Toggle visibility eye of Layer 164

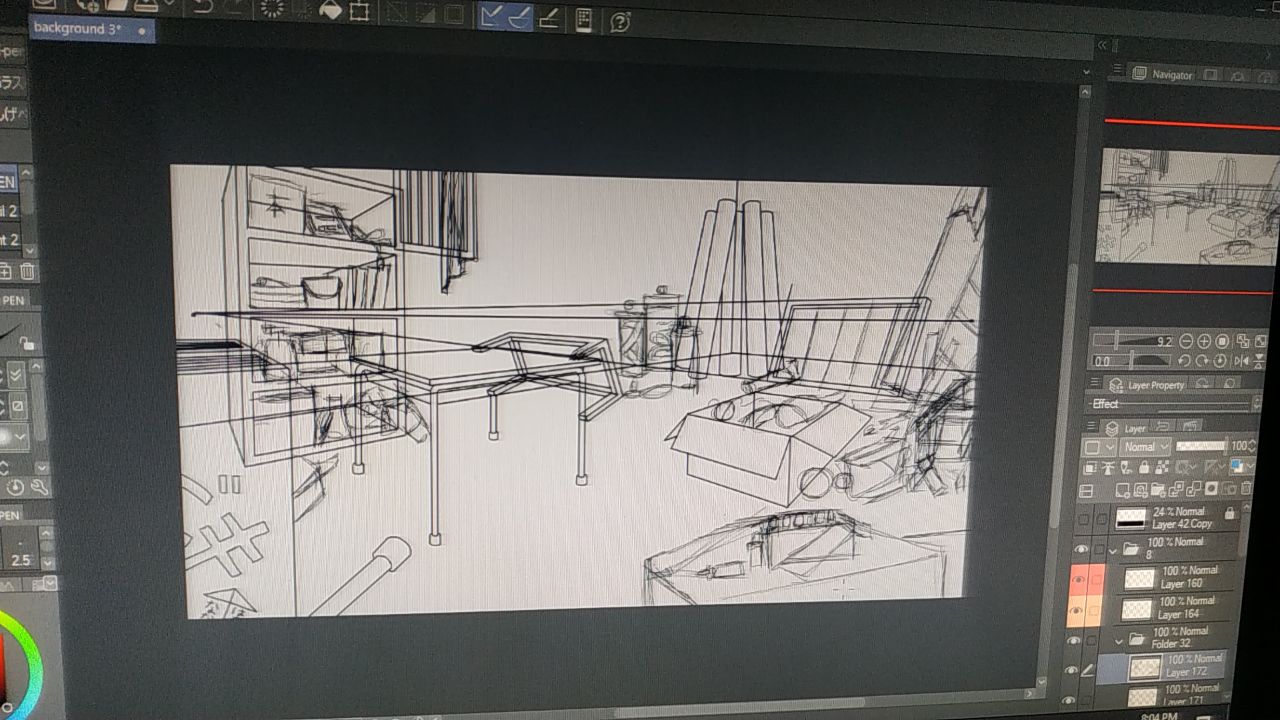coord(1077,609)
